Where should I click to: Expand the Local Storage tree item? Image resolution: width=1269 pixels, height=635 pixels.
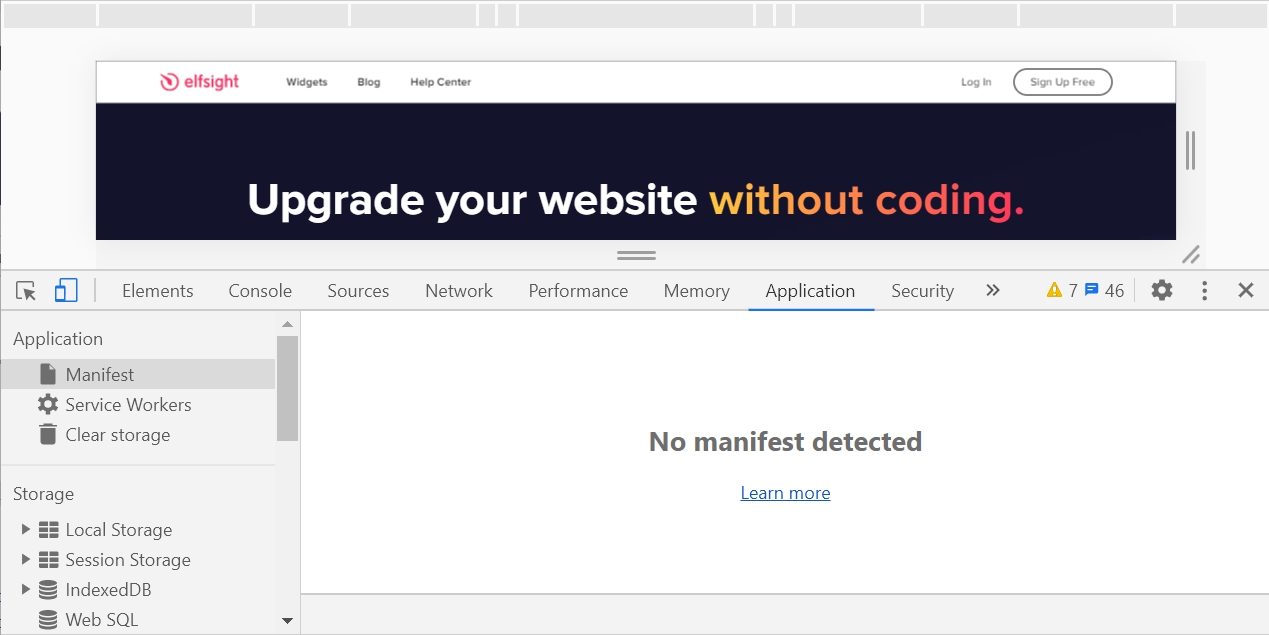(x=24, y=529)
